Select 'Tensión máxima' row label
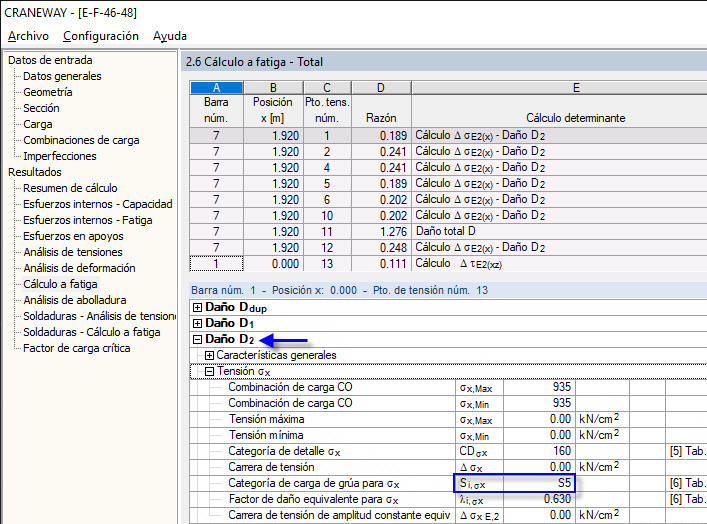707x524 pixels. tap(266, 419)
